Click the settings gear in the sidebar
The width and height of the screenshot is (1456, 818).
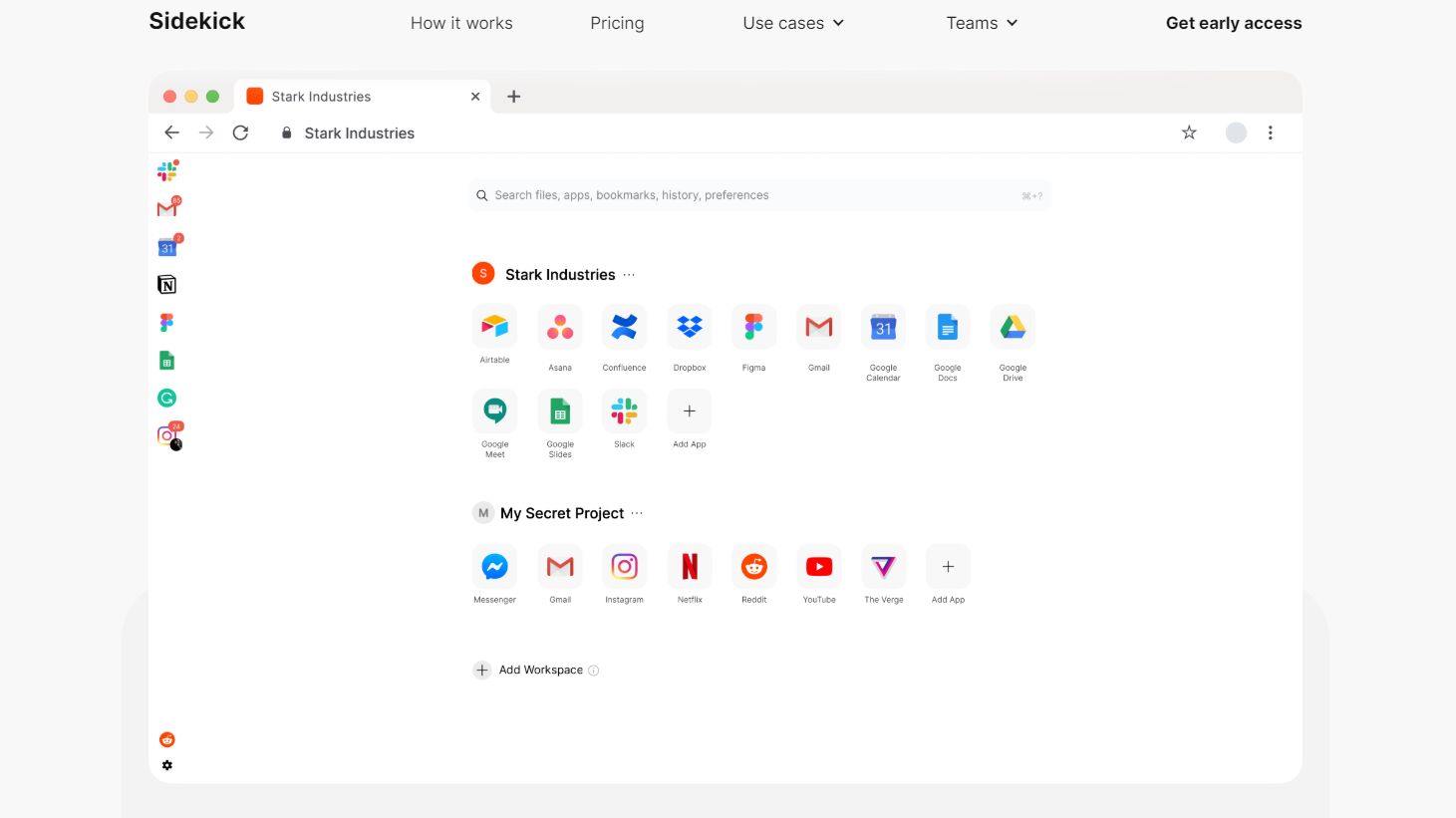[x=166, y=764]
